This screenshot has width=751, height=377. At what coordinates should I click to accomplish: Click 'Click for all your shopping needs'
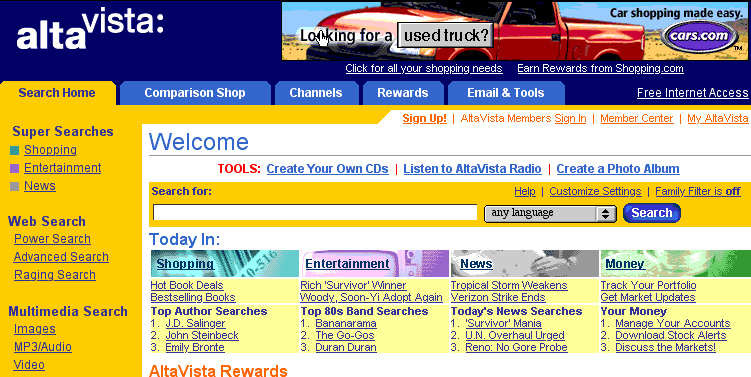coord(424,69)
